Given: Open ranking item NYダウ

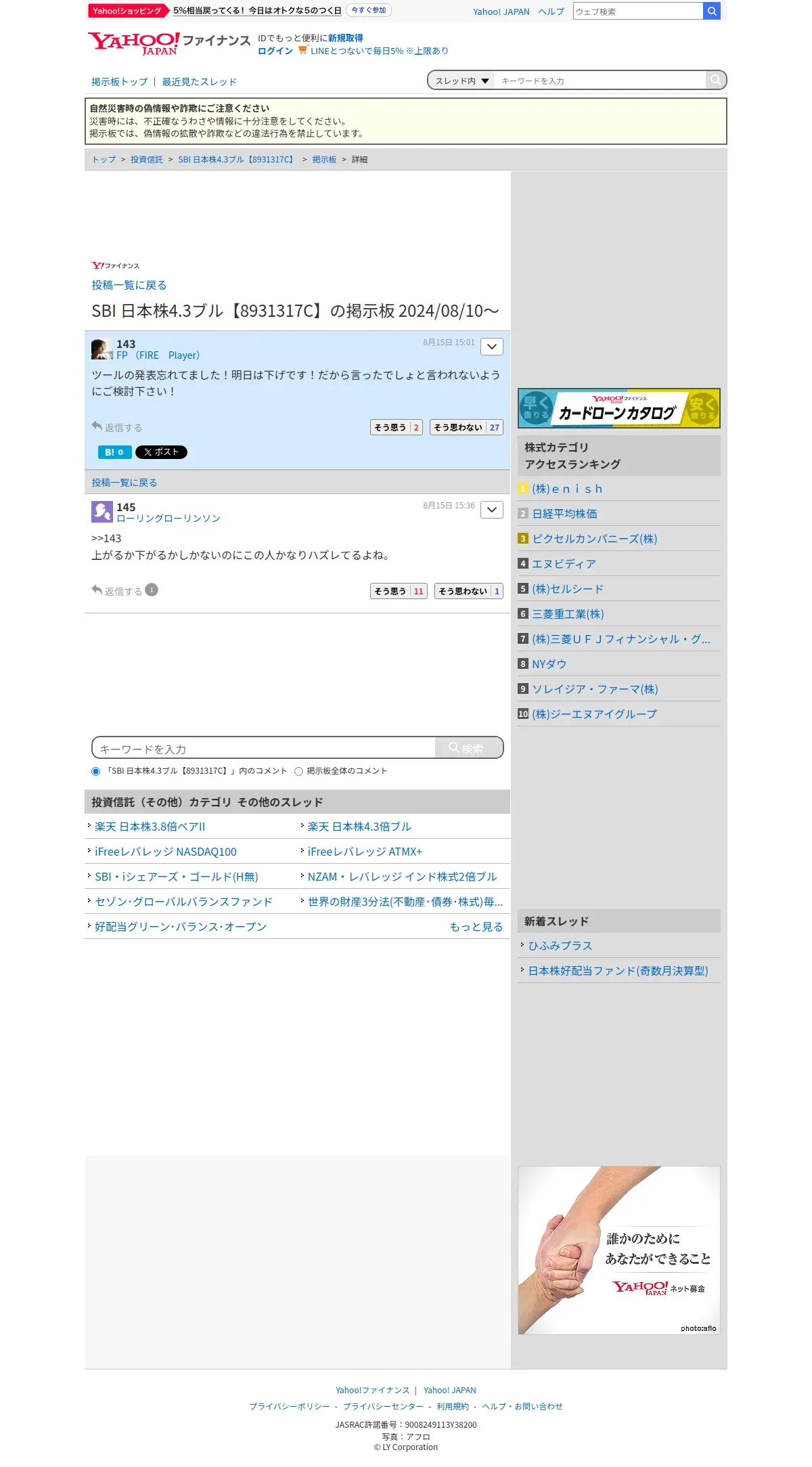Looking at the screenshot, I should (549, 664).
